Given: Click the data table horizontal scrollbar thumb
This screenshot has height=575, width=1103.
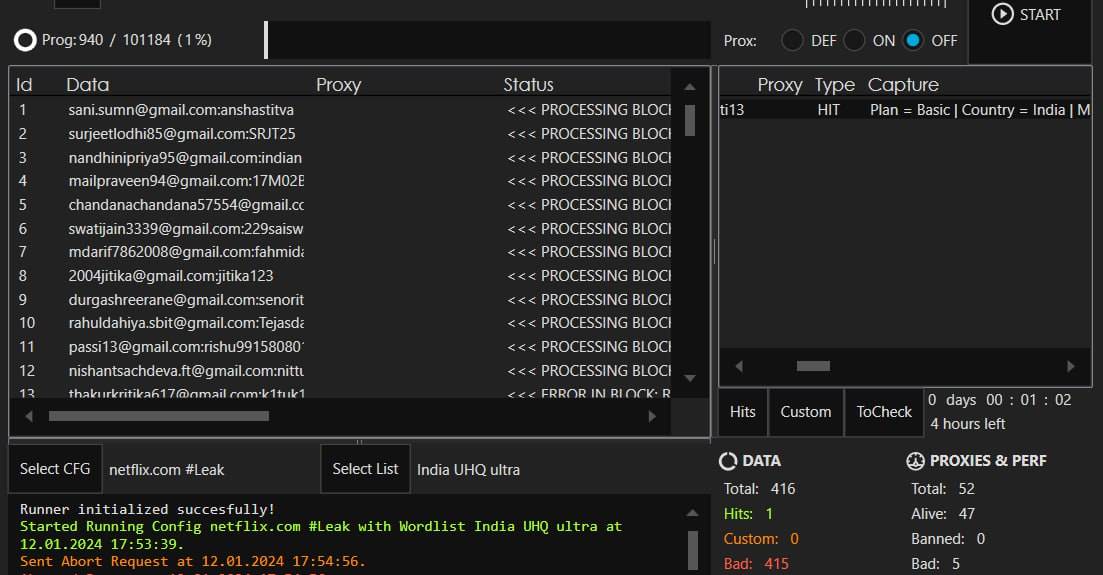Looking at the screenshot, I should pos(159,417).
